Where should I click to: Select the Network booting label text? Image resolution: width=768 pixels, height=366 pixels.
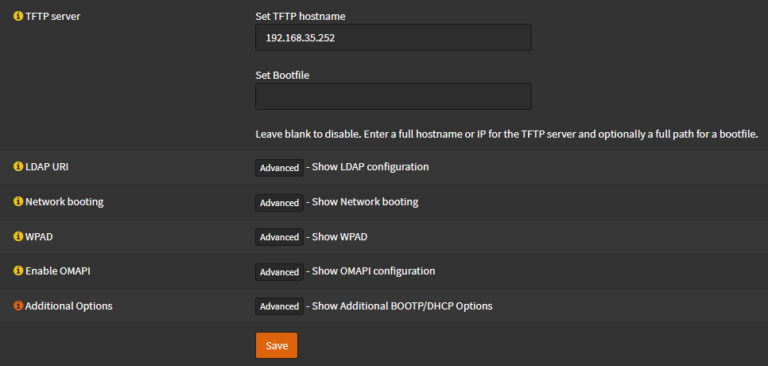[x=65, y=202]
